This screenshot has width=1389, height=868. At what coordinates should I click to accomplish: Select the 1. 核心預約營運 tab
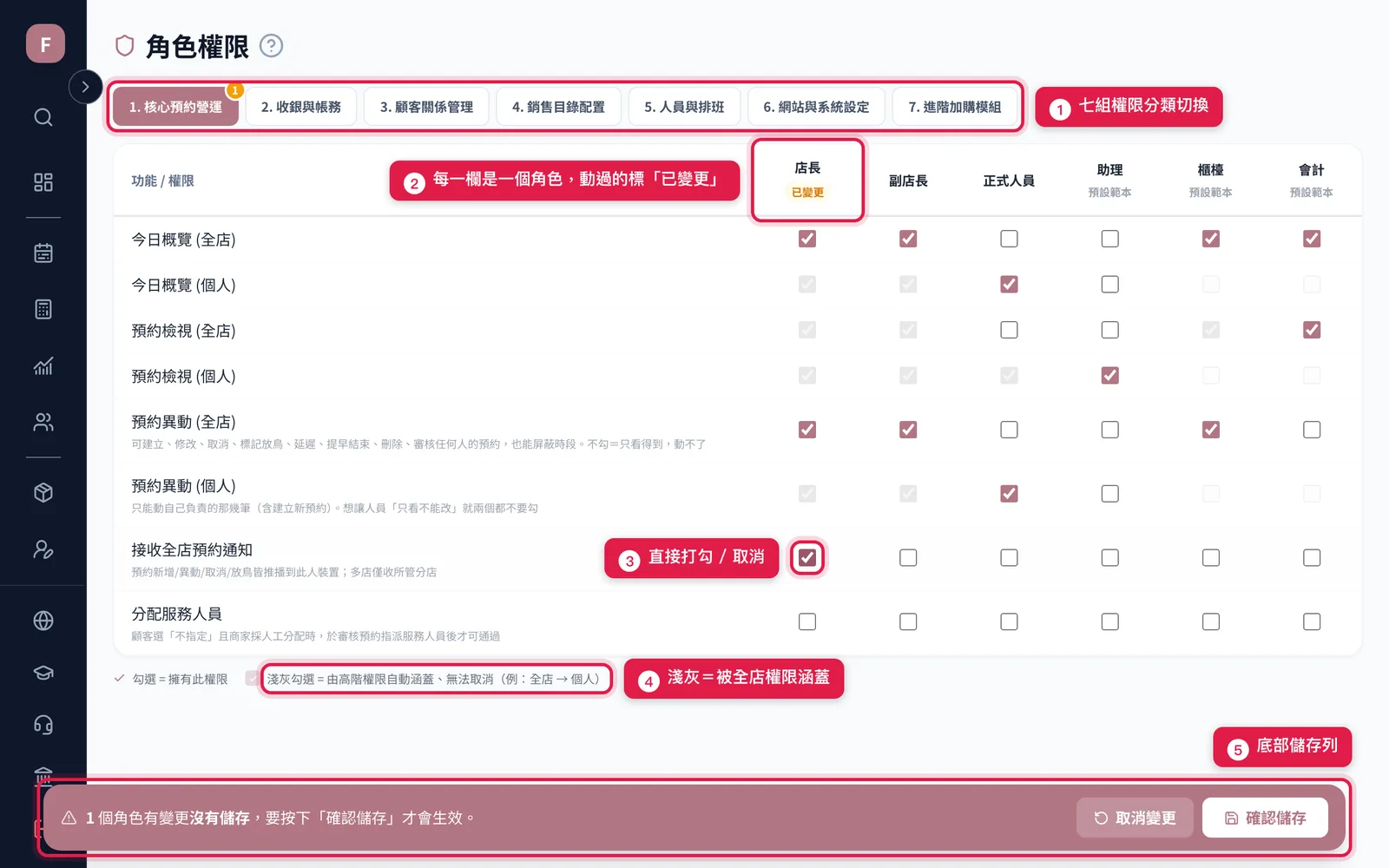coord(175,107)
